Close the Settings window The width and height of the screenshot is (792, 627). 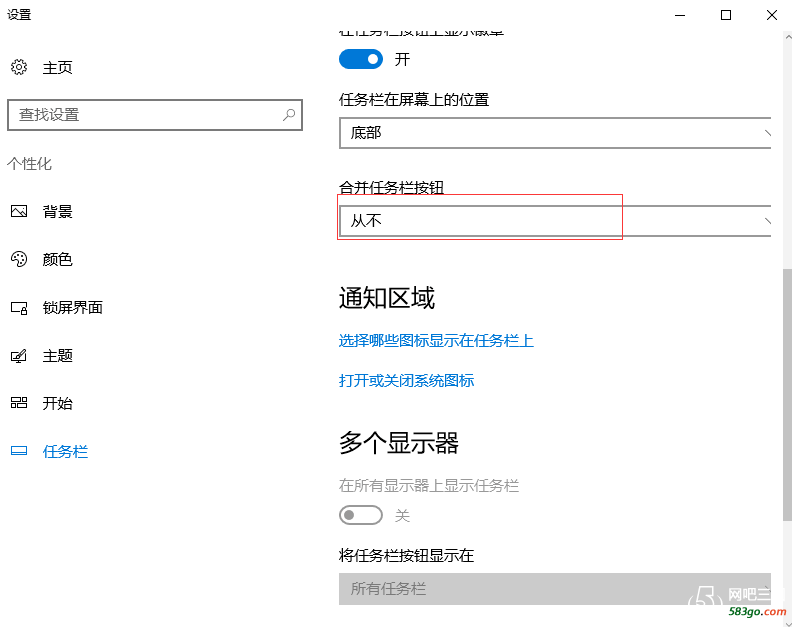[771, 15]
